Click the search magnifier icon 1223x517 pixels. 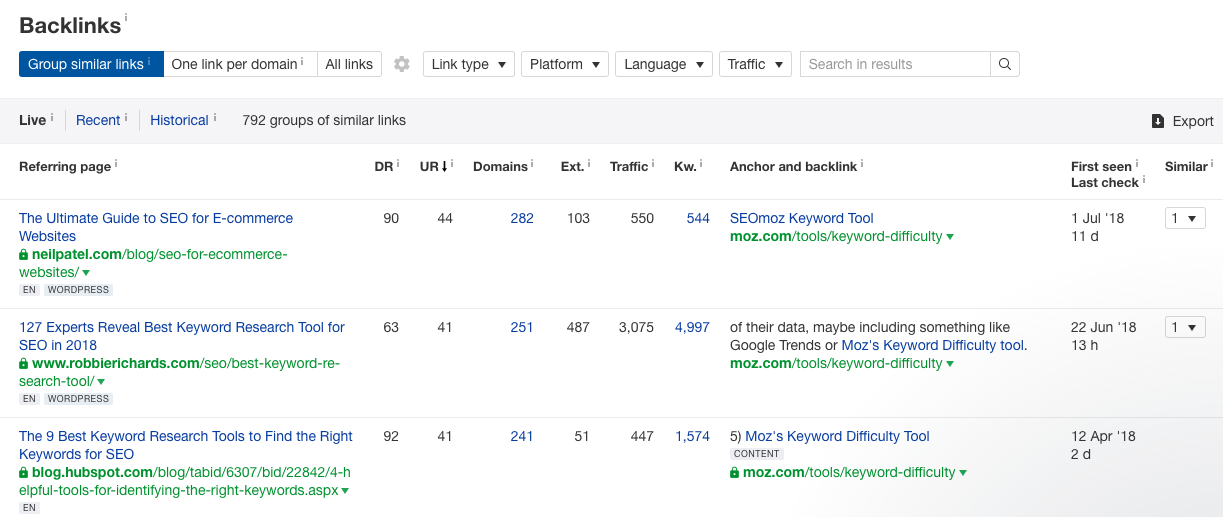(1005, 64)
